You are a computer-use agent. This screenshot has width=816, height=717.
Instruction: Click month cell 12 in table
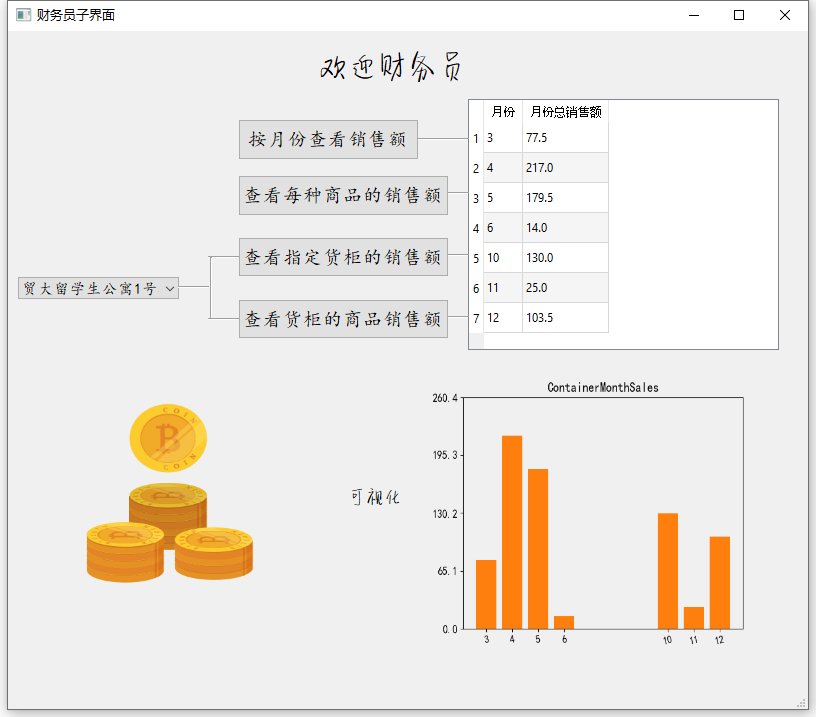point(503,318)
